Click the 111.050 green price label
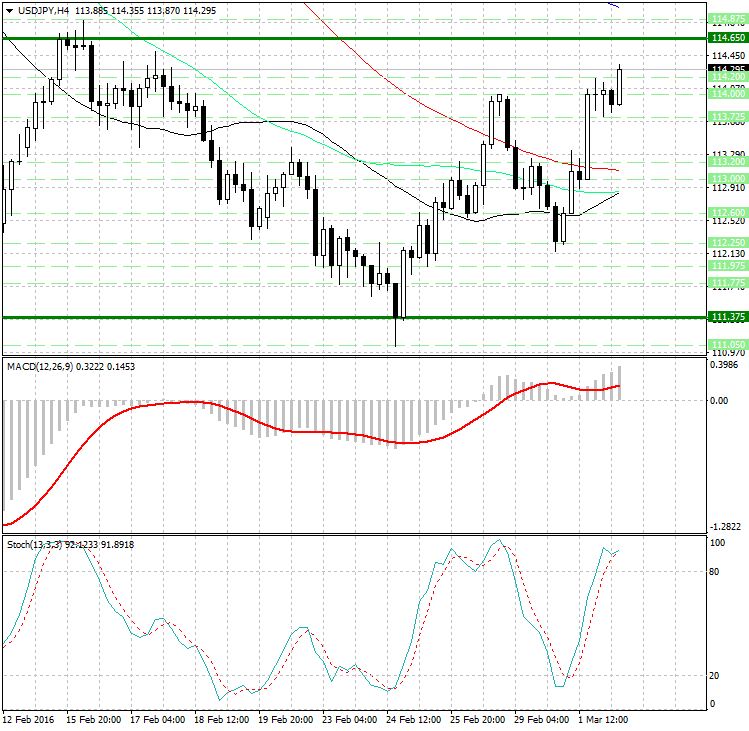 pos(727,343)
